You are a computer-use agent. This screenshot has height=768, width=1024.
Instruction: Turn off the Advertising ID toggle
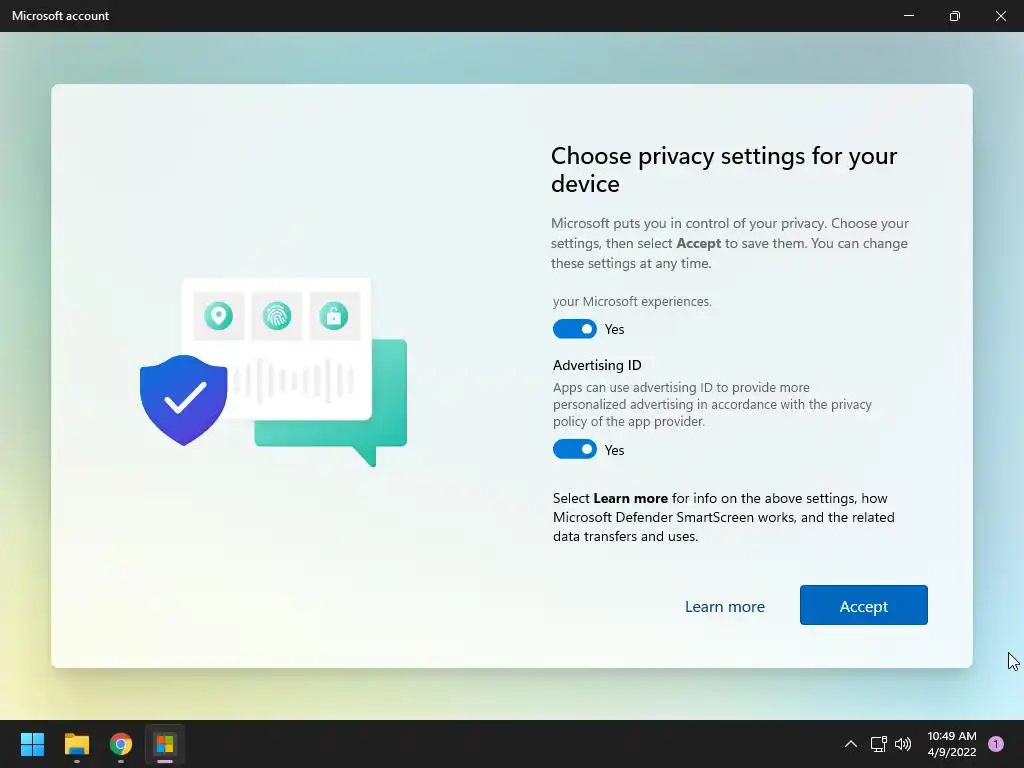click(x=575, y=449)
